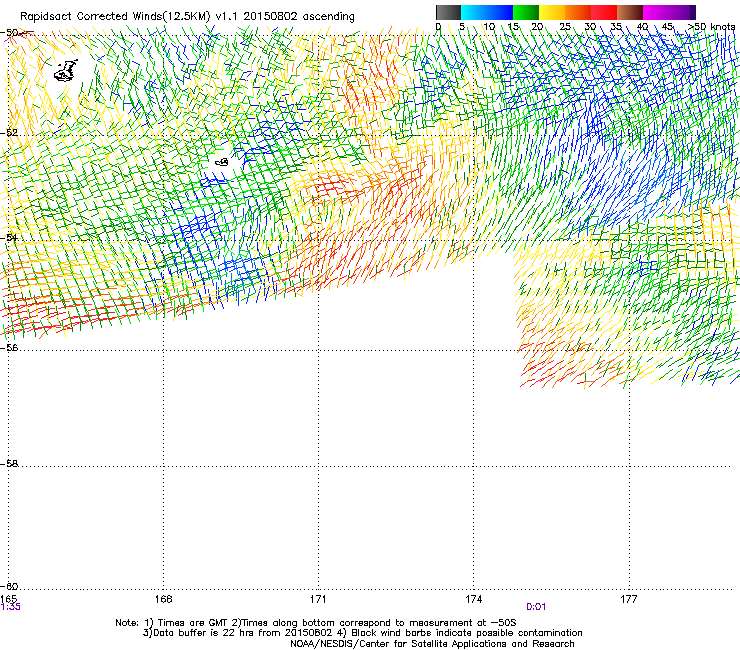Click the gray 0-5 knots legend segment

pos(448,12)
